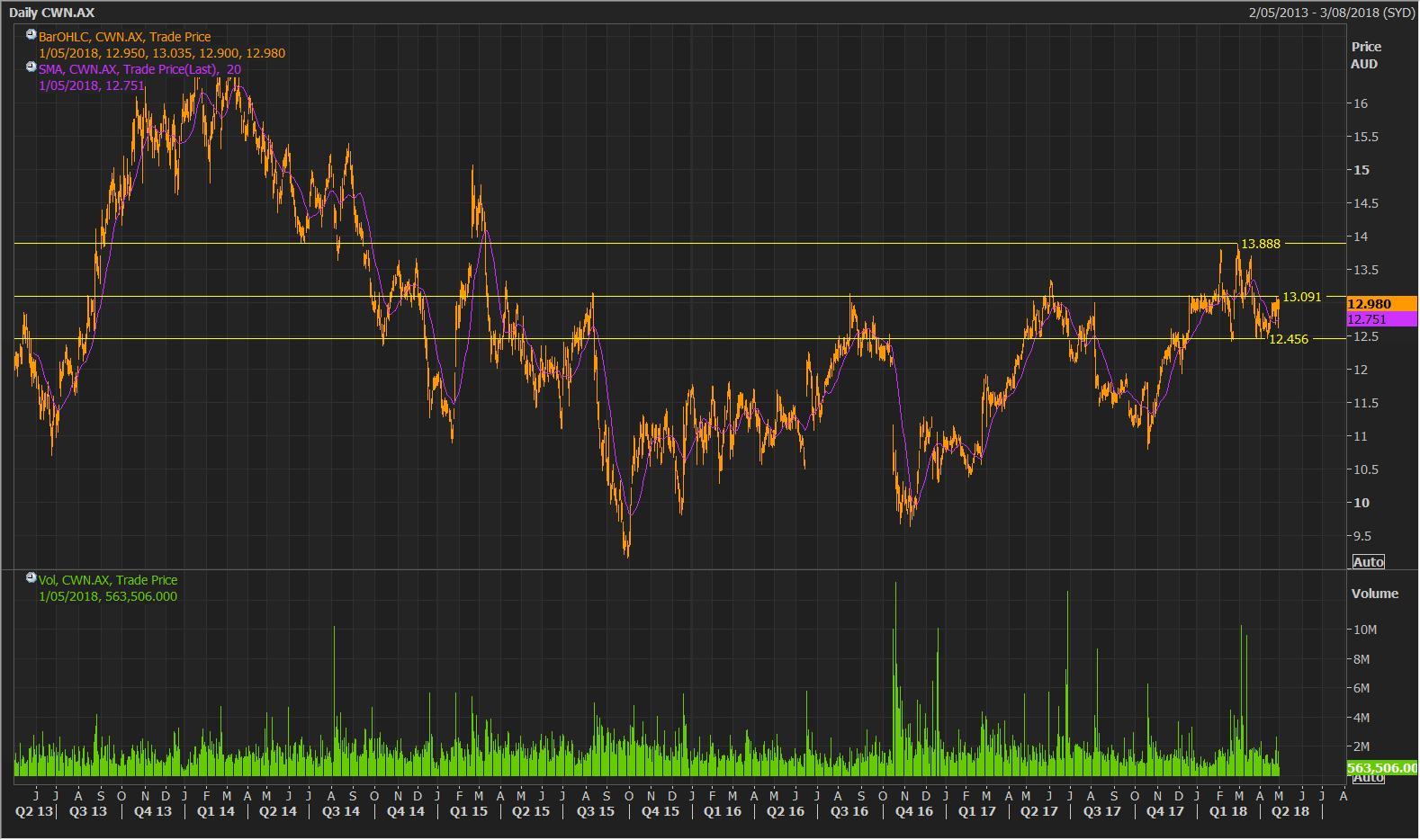Click the orange 12.980 last price tag
1420x840 pixels.
tap(1381, 304)
